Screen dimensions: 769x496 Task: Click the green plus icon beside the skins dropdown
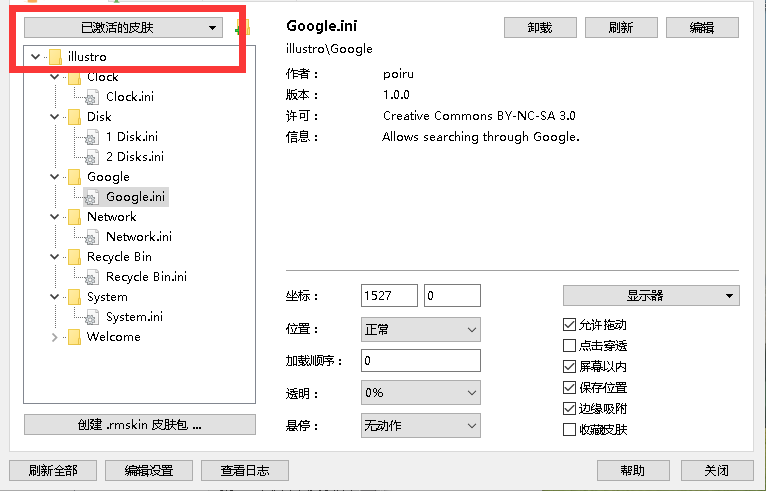click(243, 28)
